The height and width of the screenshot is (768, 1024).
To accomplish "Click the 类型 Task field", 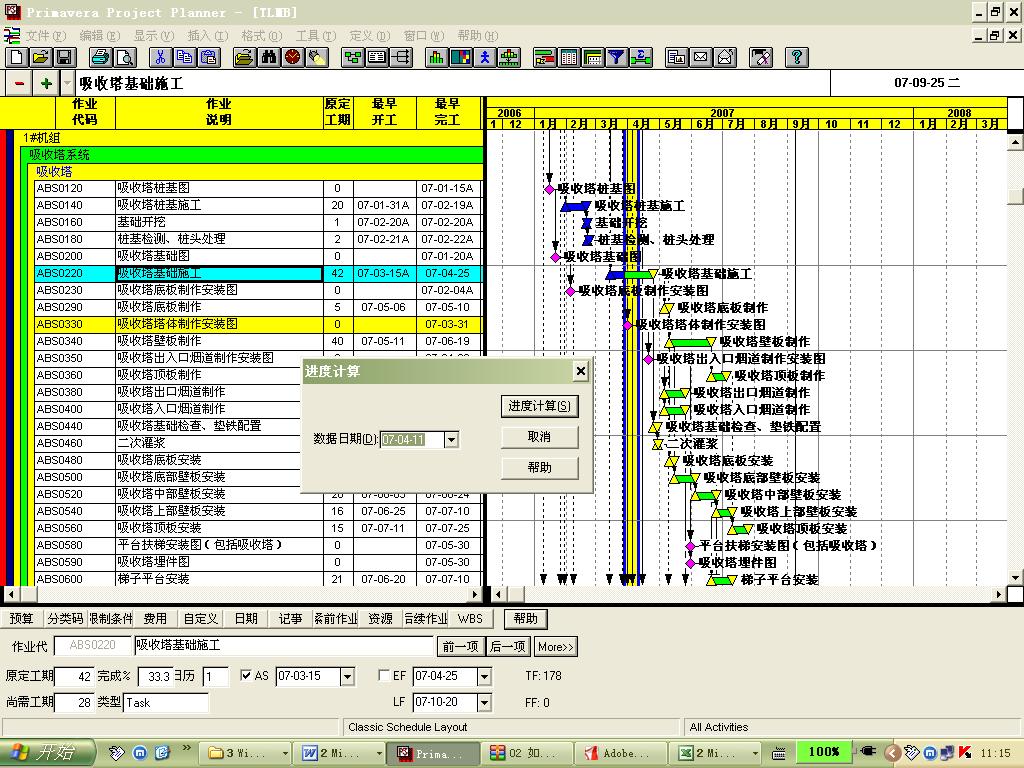I will tap(166, 703).
